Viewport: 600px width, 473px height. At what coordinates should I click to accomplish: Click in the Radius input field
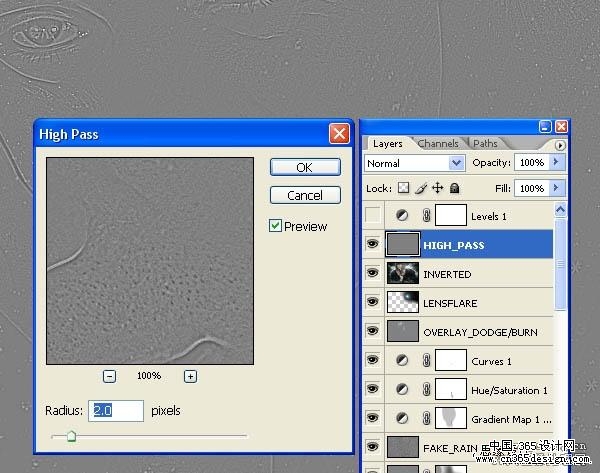pos(116,411)
